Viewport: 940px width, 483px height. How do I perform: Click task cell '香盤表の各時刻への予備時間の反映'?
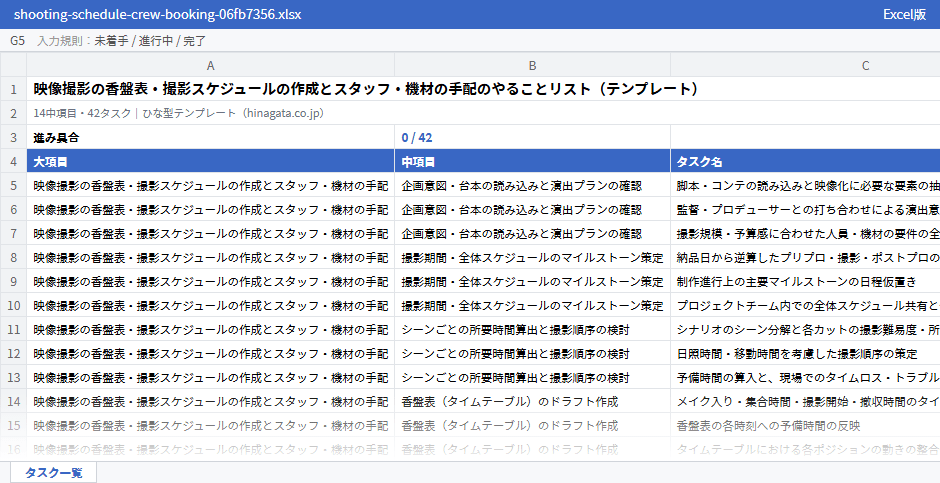(805, 425)
